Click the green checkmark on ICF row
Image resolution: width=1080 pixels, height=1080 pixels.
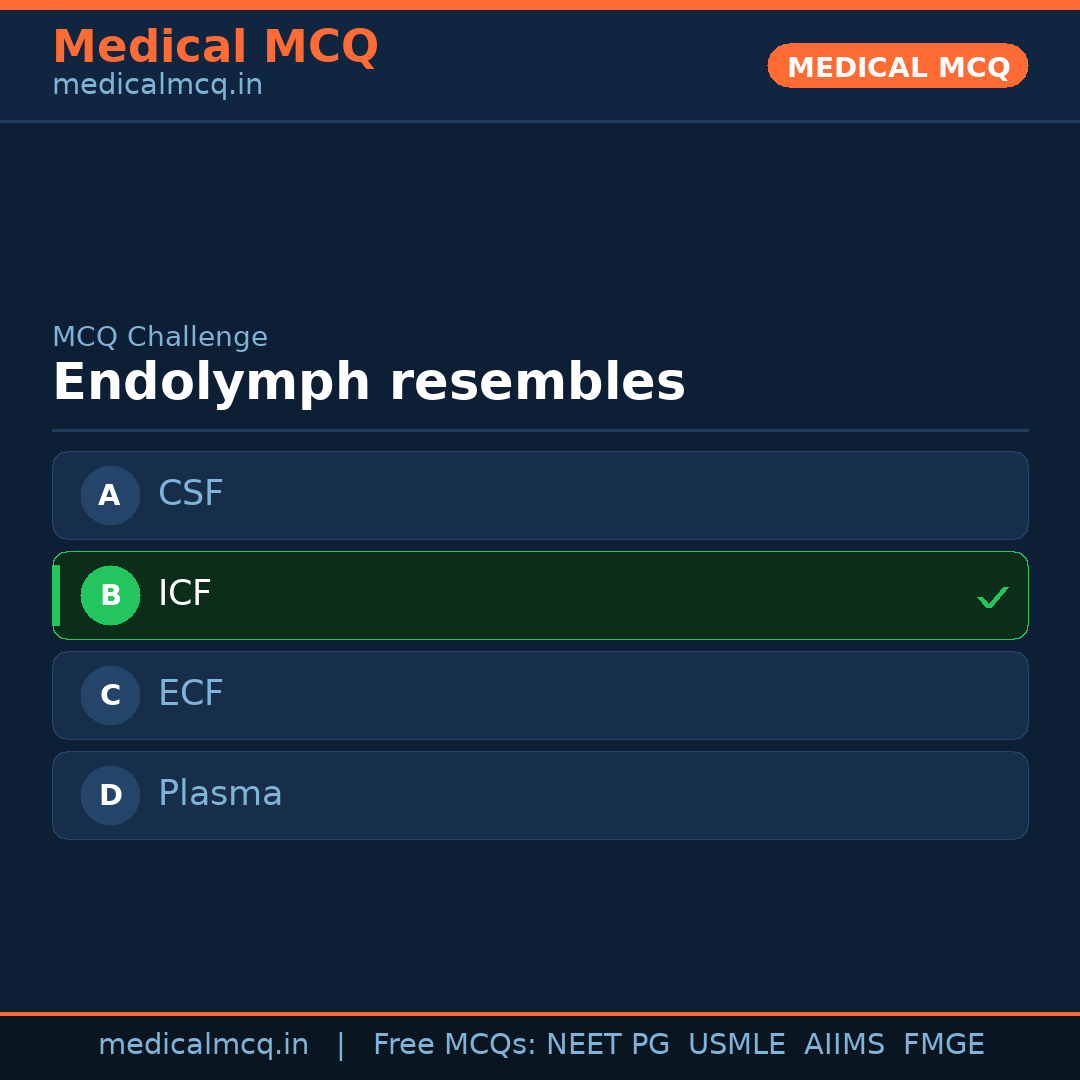tap(992, 597)
